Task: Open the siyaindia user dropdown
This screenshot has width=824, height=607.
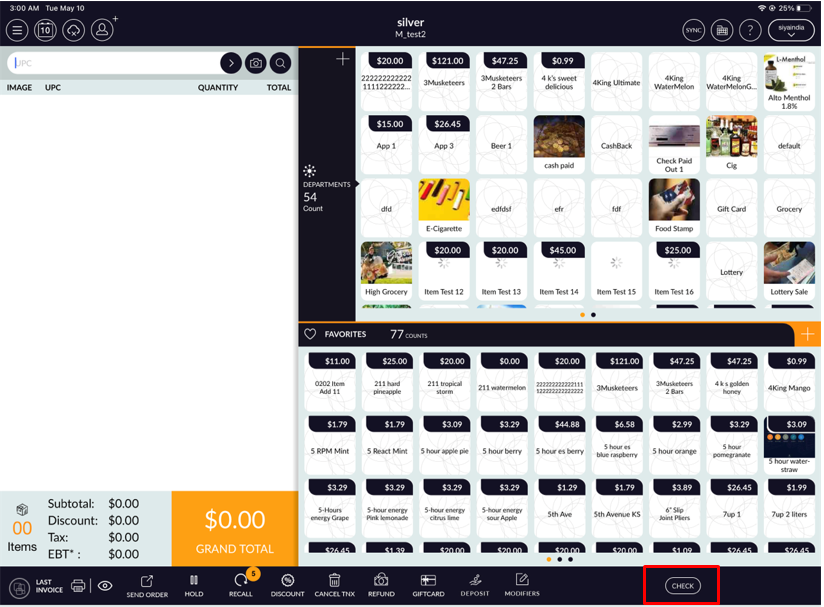Action: coord(791,30)
